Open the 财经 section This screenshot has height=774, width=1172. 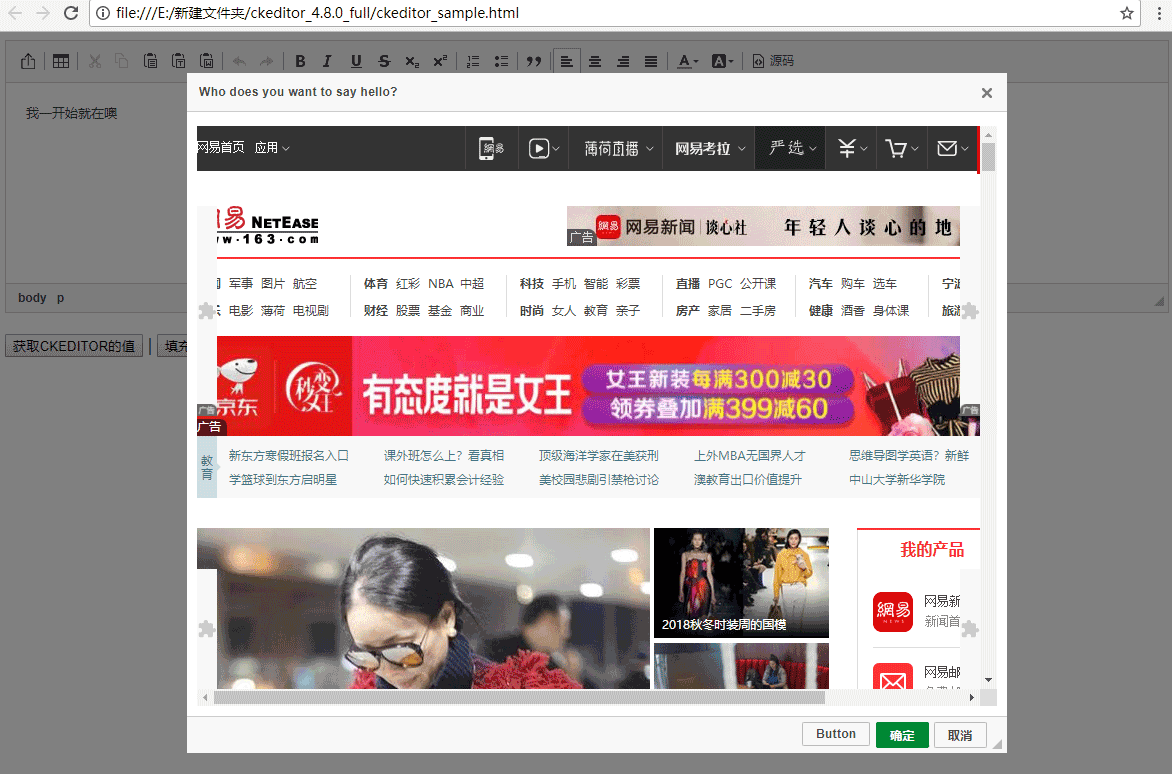click(376, 311)
